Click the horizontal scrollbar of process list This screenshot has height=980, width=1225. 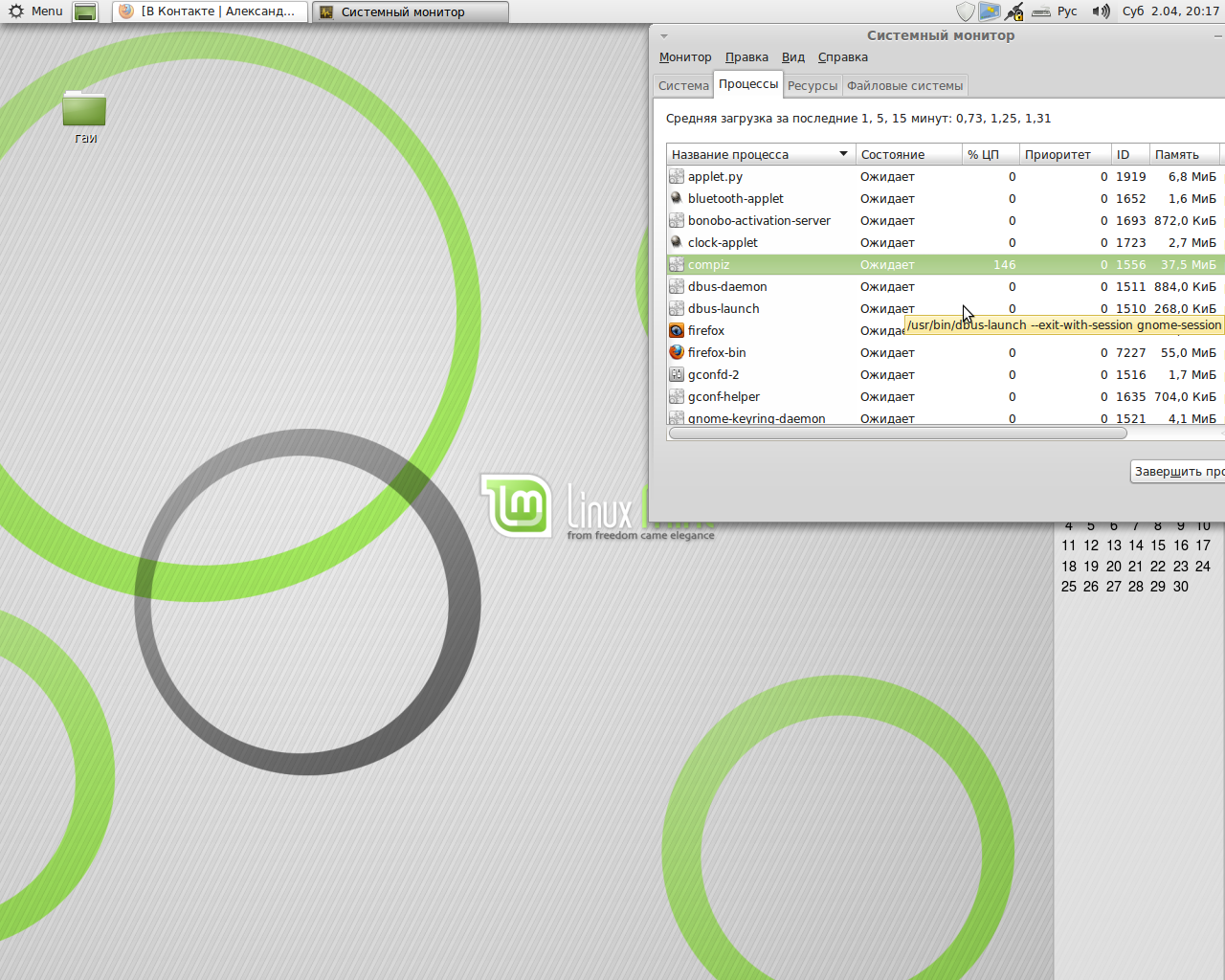pos(898,434)
